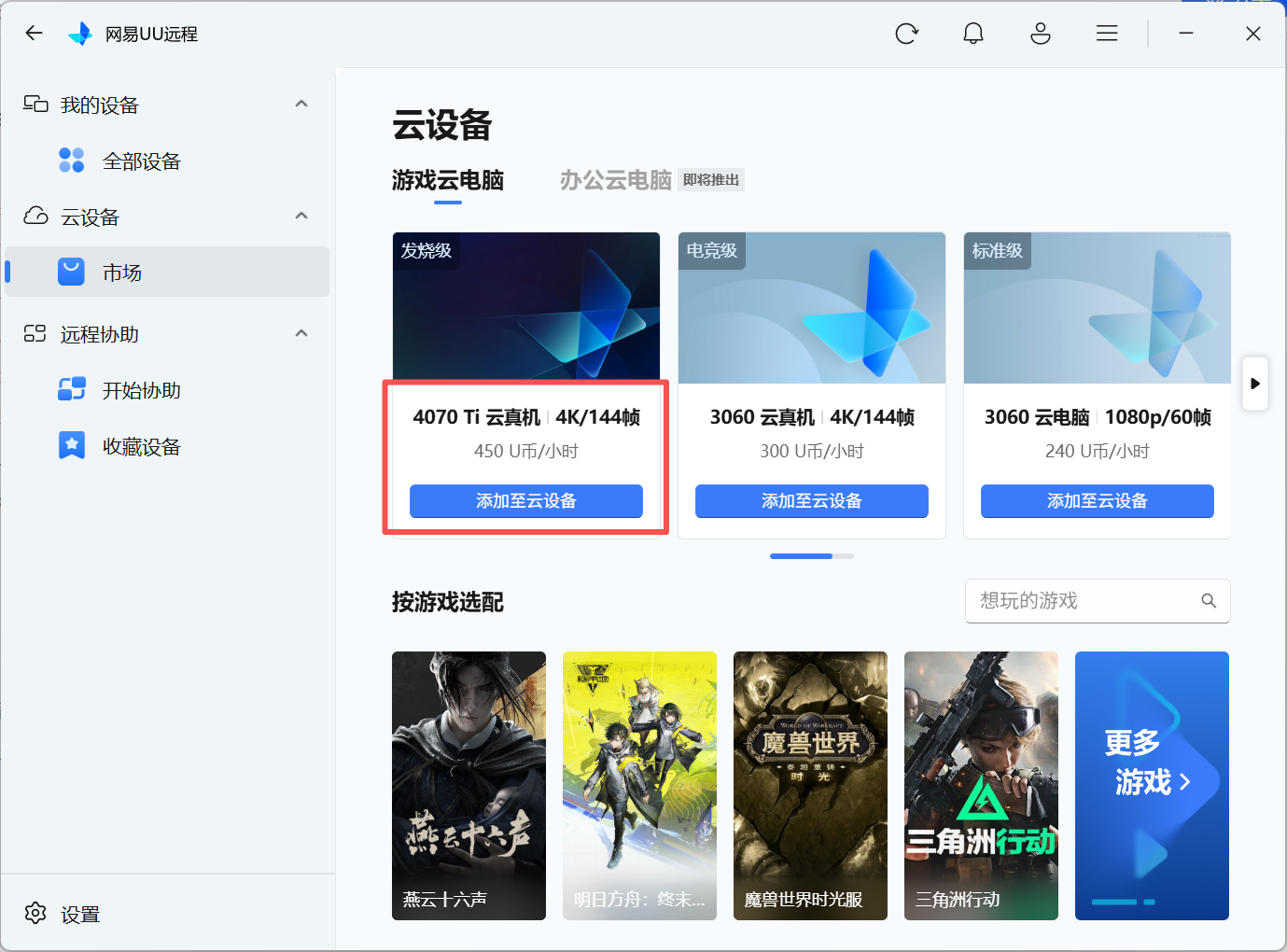This screenshot has width=1287, height=952.
Task: Click the 发烧级 card image
Action: (526, 308)
